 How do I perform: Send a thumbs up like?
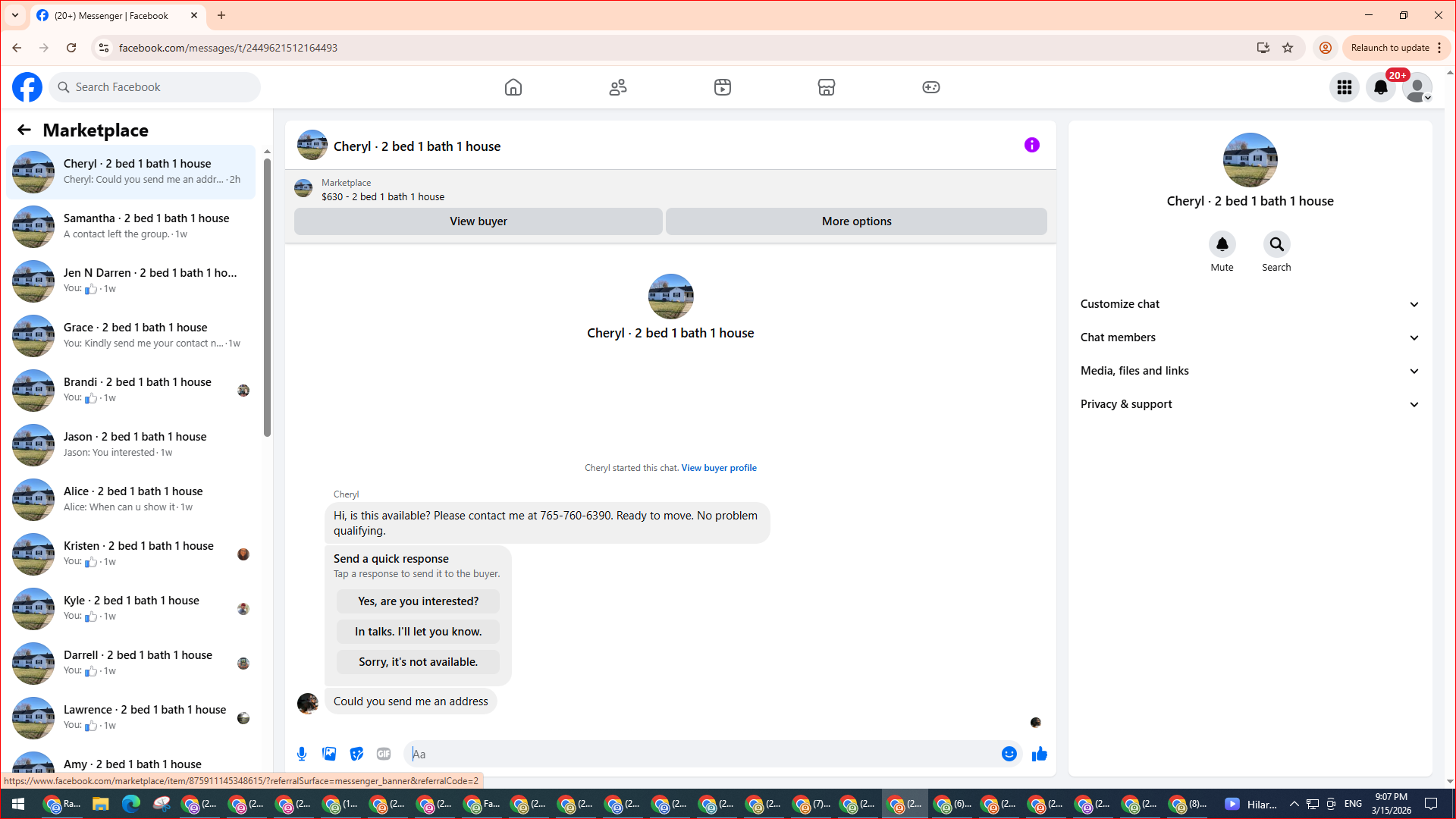click(1040, 754)
